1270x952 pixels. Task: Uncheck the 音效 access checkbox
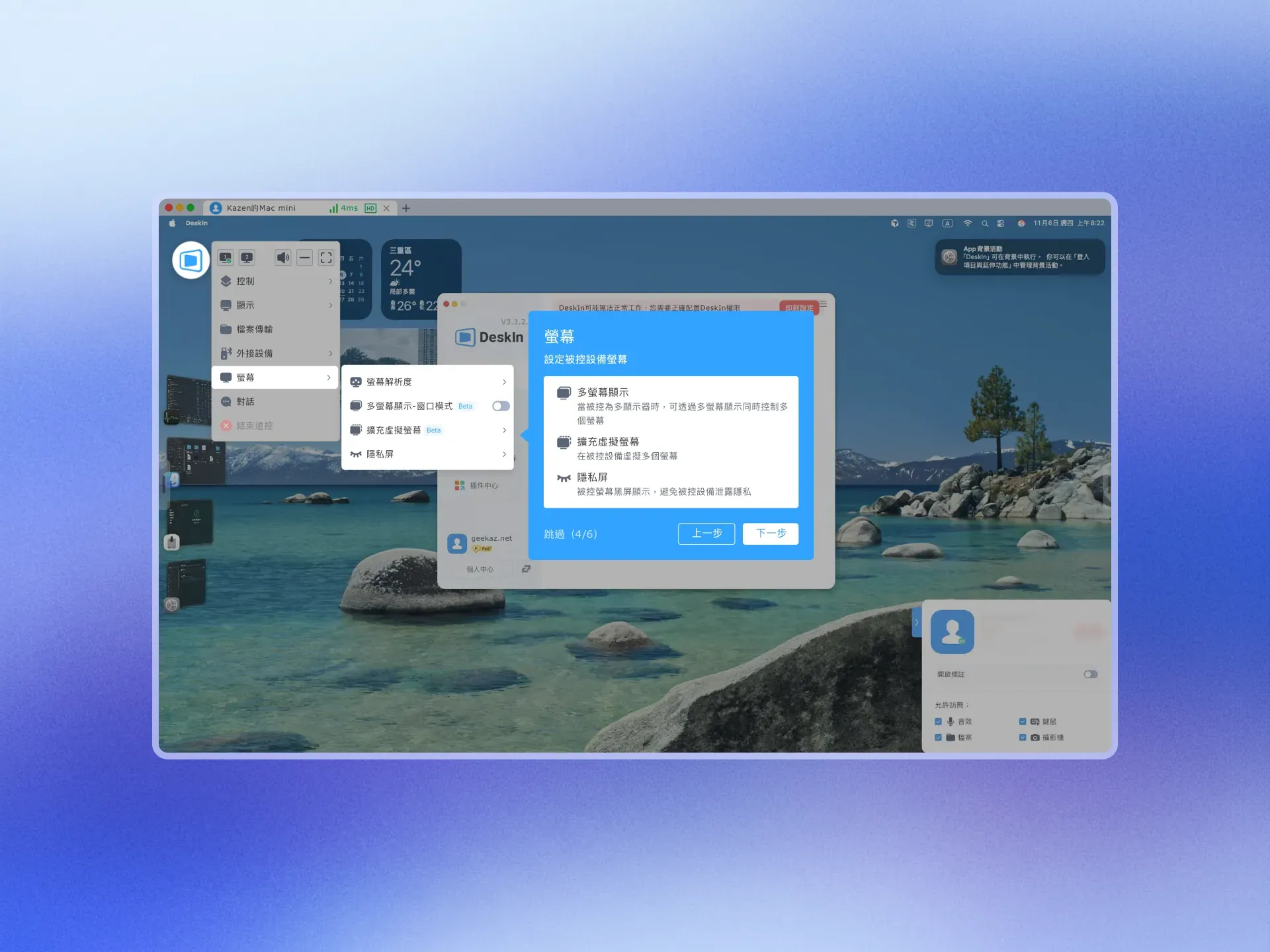(938, 721)
